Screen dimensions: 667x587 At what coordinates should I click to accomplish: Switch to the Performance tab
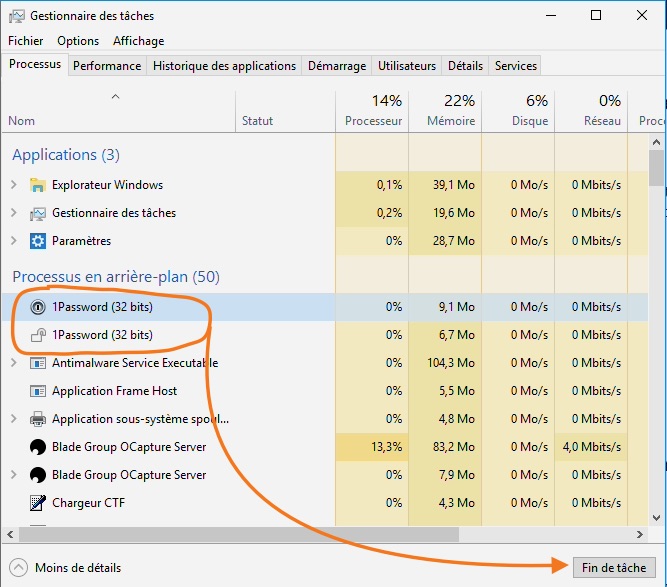pos(107,66)
